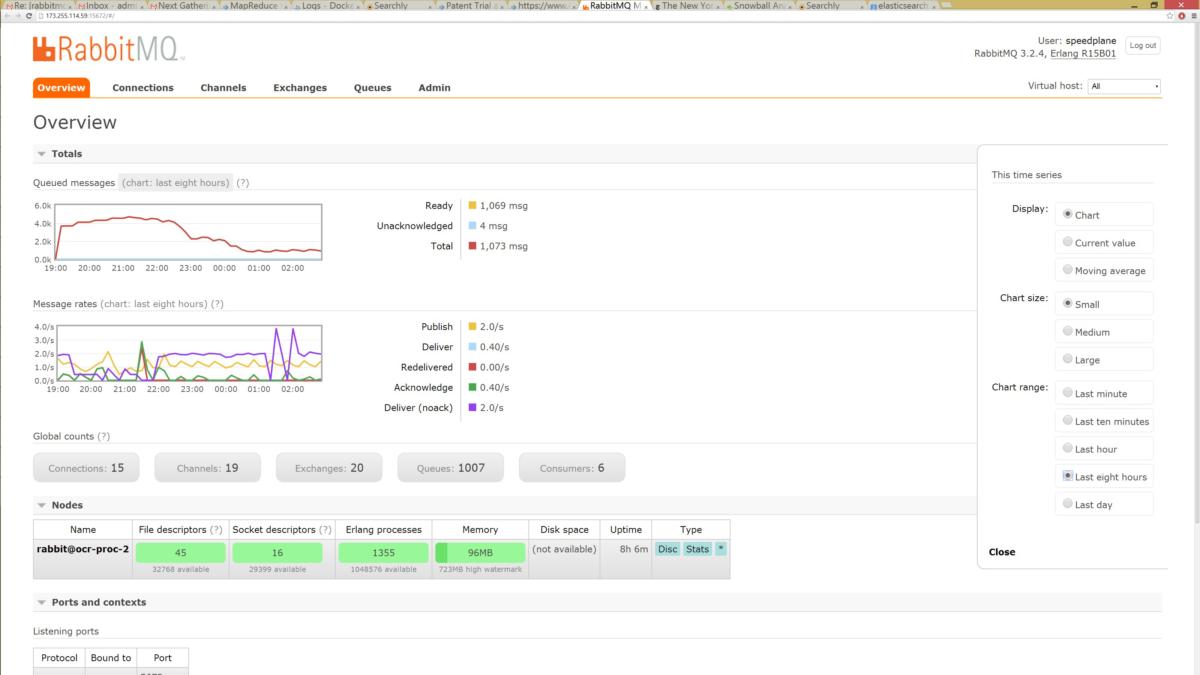Switch to the Queues tab
The image size is (1200, 675).
click(372, 87)
